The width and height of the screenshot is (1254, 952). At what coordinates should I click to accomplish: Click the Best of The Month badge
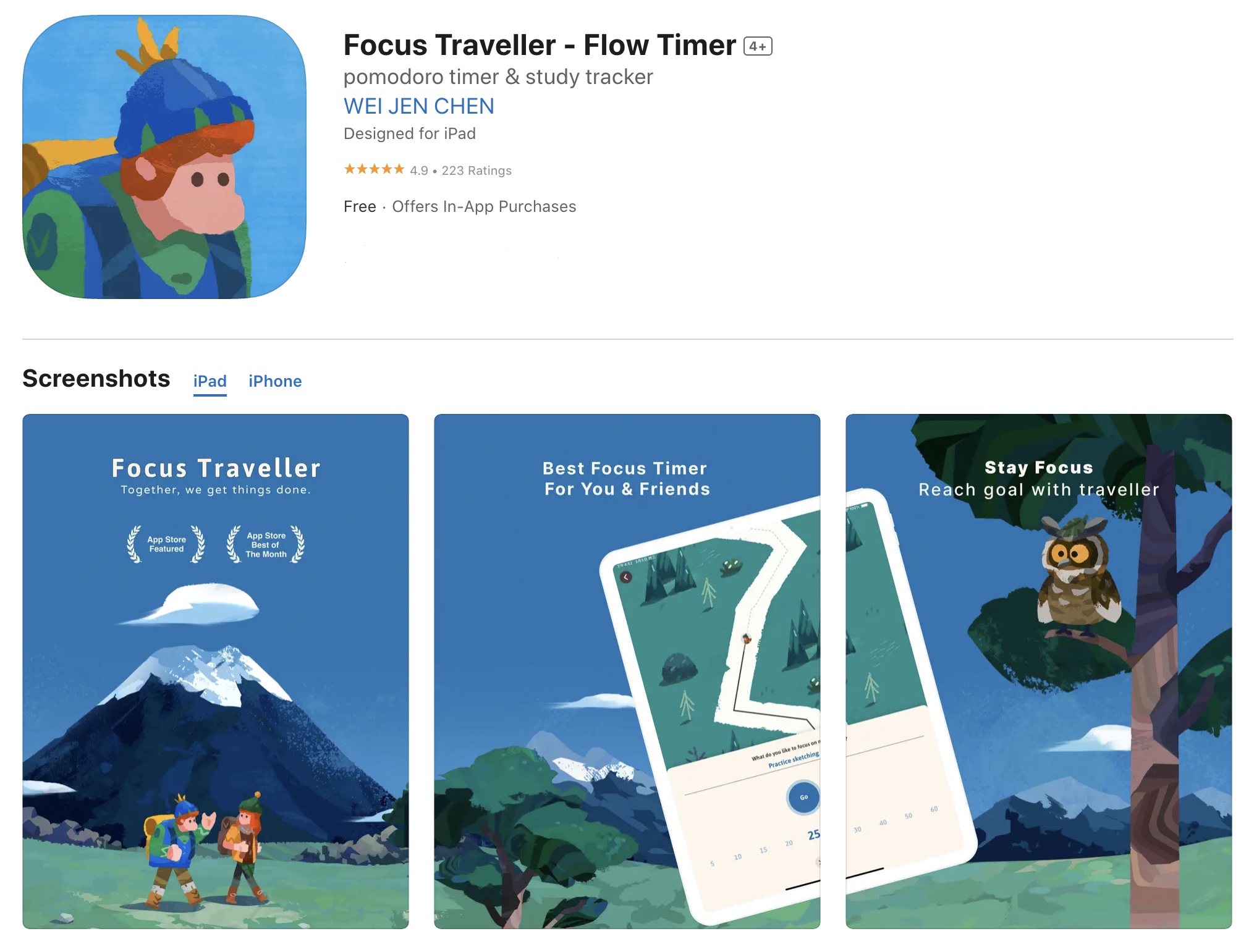[266, 544]
